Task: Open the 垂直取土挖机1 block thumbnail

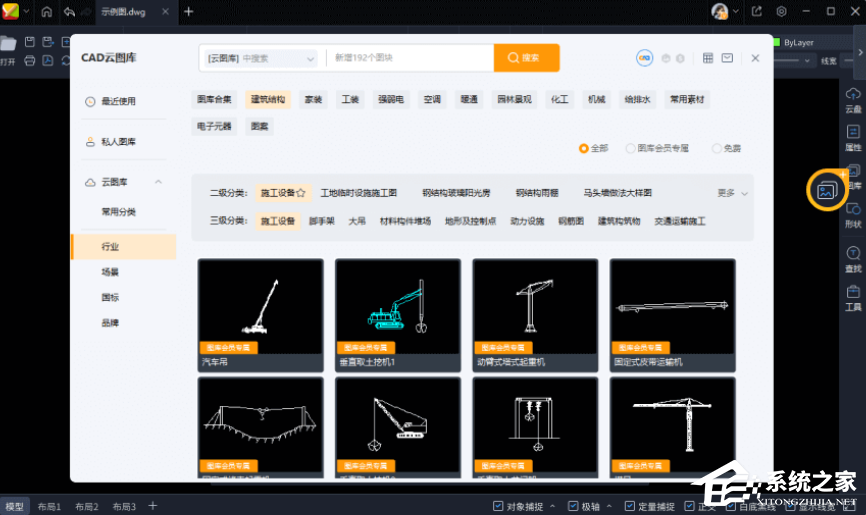Action: click(x=398, y=315)
